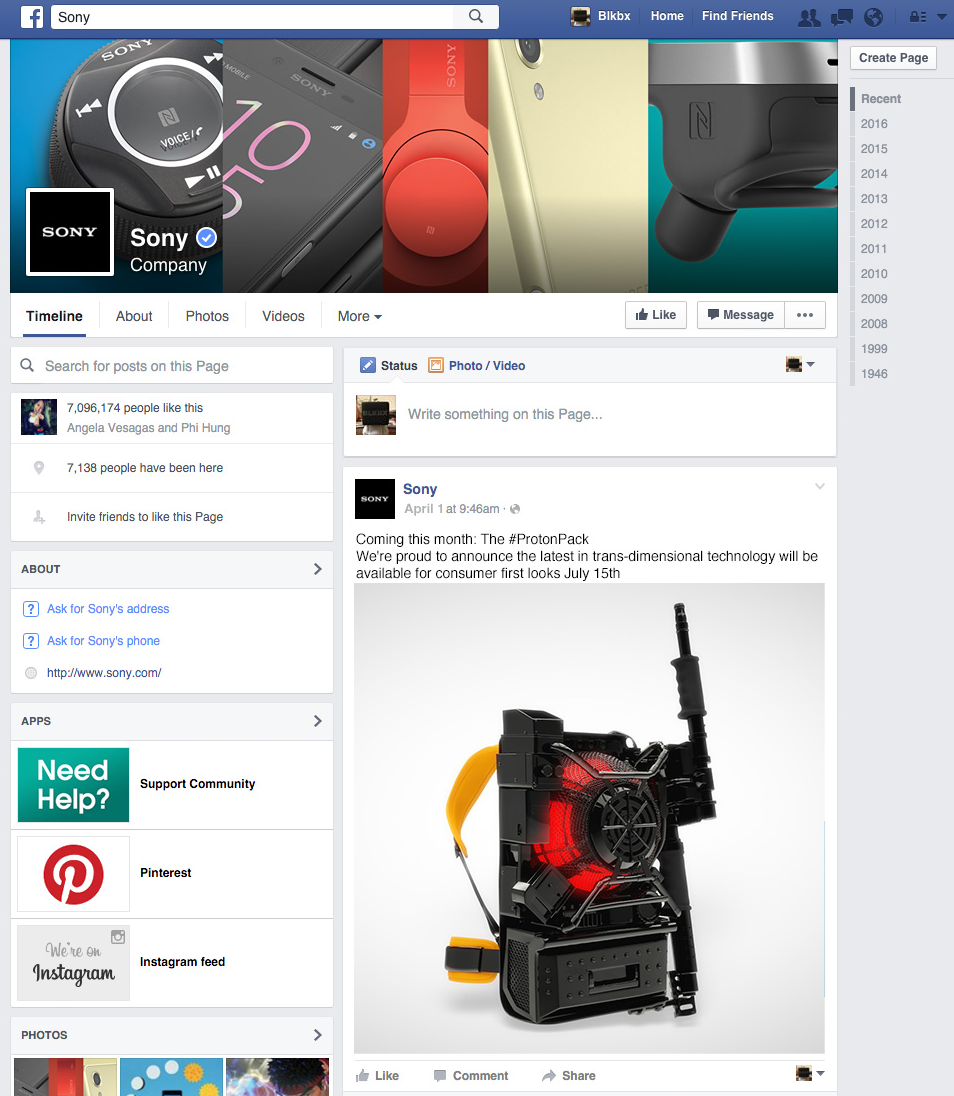Open the post-as identity selector dropdown
954x1096 pixels.
pos(800,364)
